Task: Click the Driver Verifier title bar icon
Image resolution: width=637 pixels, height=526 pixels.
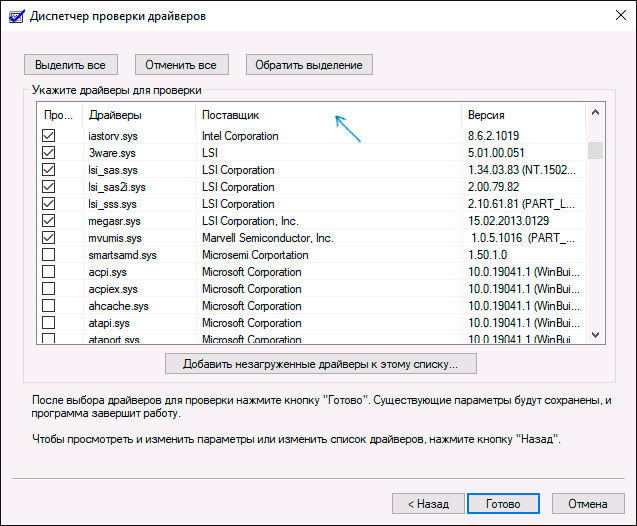Action: coord(17,16)
